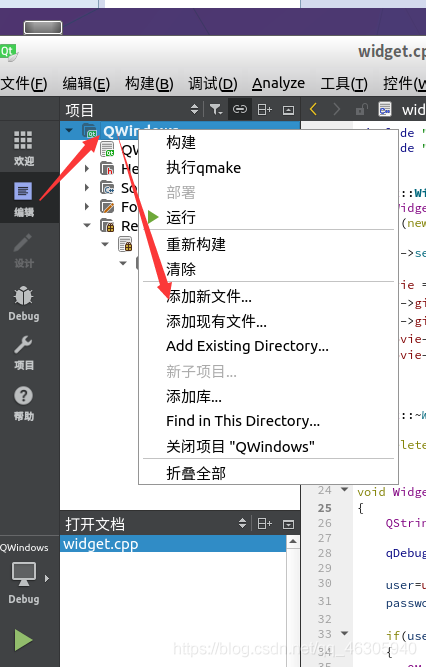Click line number 25 in the editor

pos(325,508)
